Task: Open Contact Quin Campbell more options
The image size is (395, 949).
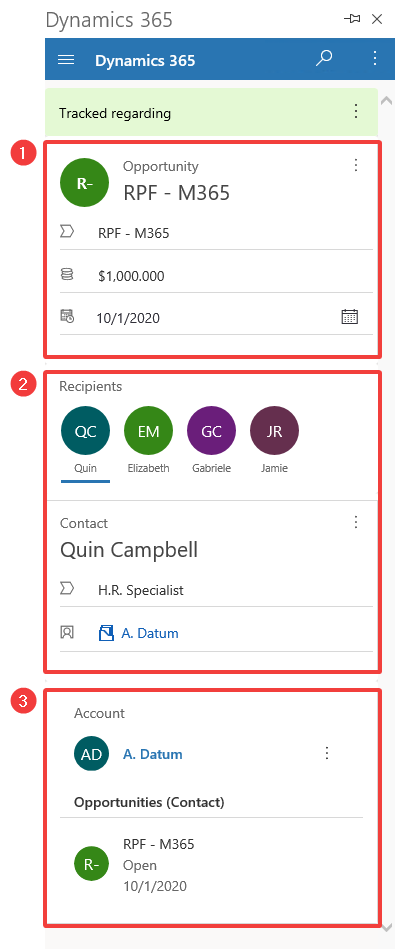Action: 356,522
